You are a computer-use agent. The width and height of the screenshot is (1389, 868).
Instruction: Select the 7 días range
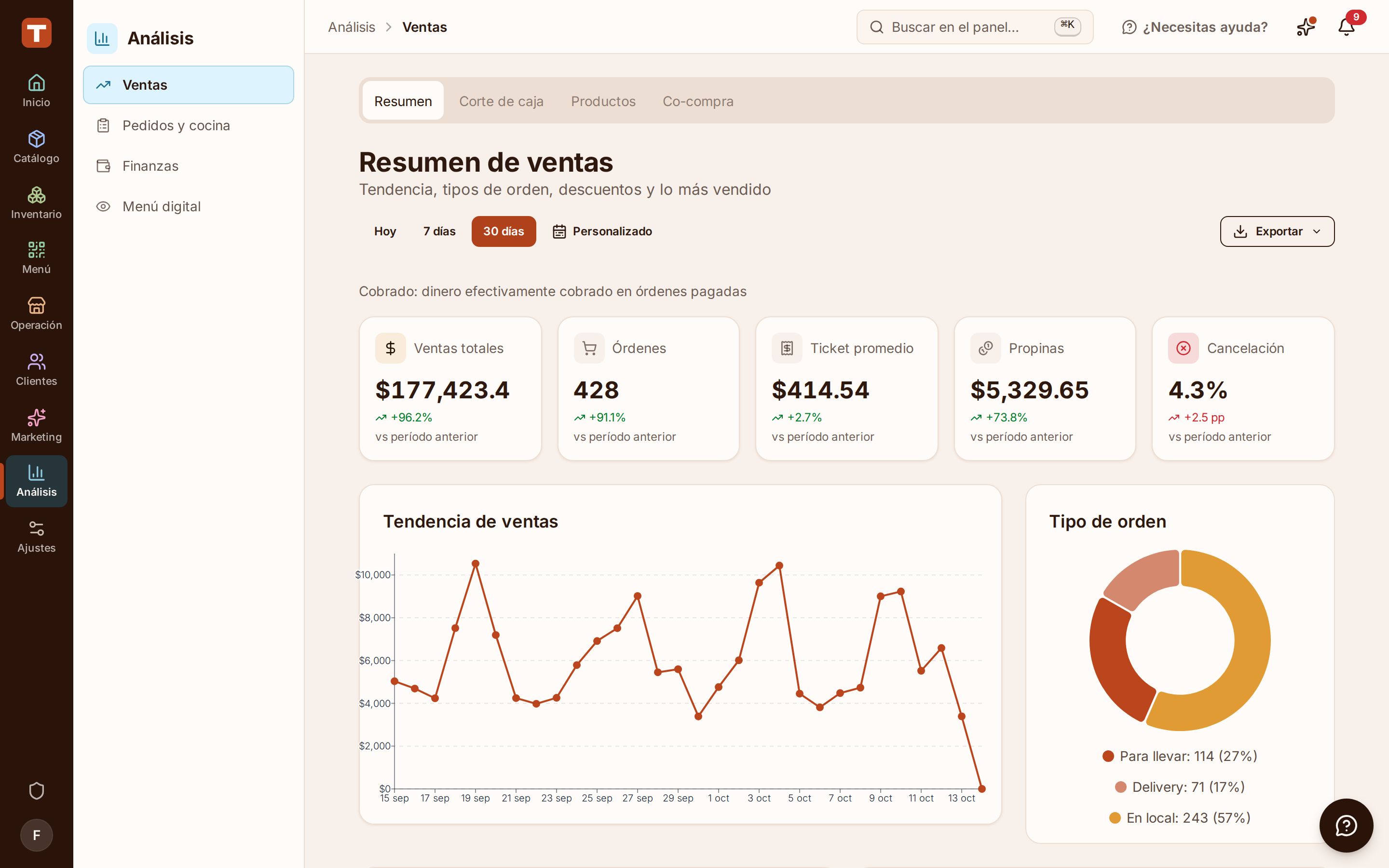[439, 231]
